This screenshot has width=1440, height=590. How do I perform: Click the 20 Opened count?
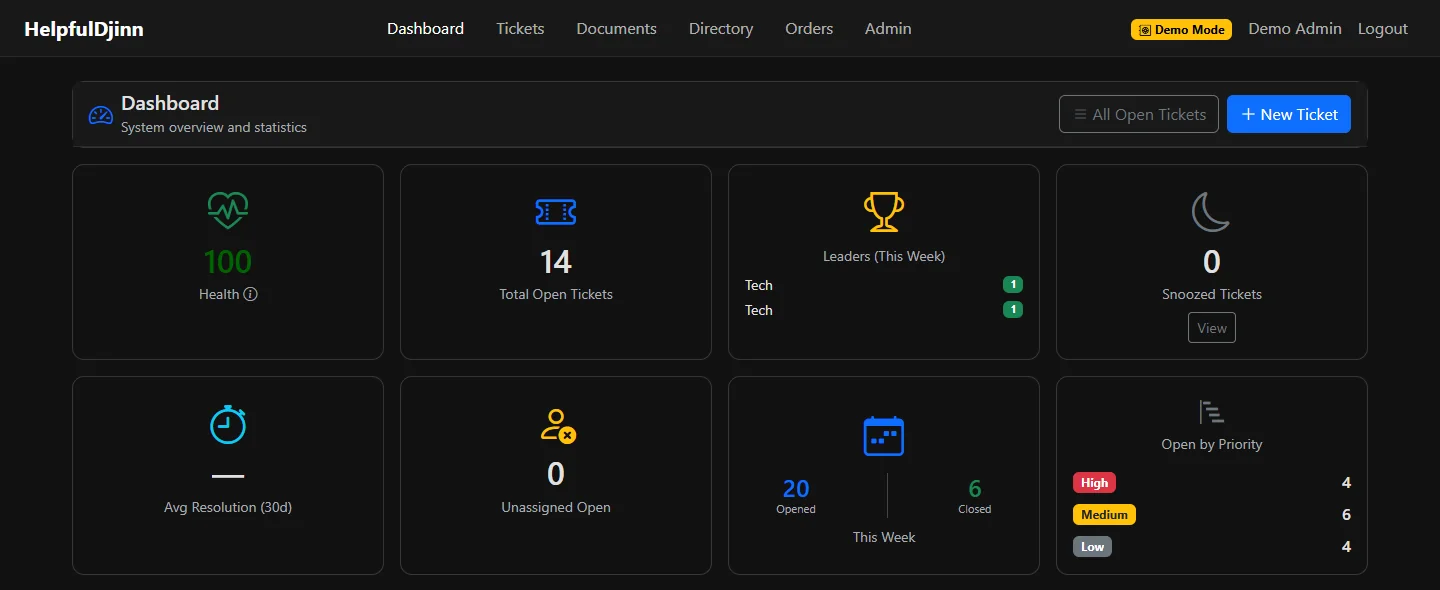[x=796, y=488]
